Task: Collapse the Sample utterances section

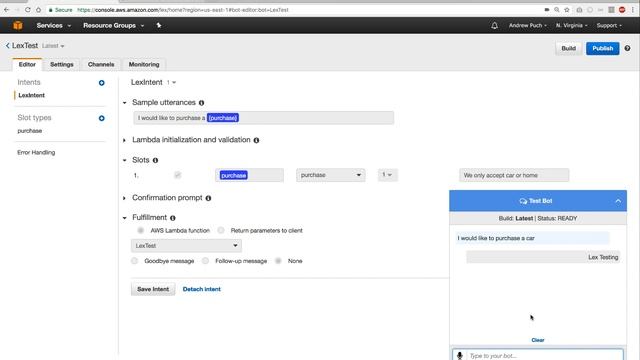Action: click(x=124, y=103)
